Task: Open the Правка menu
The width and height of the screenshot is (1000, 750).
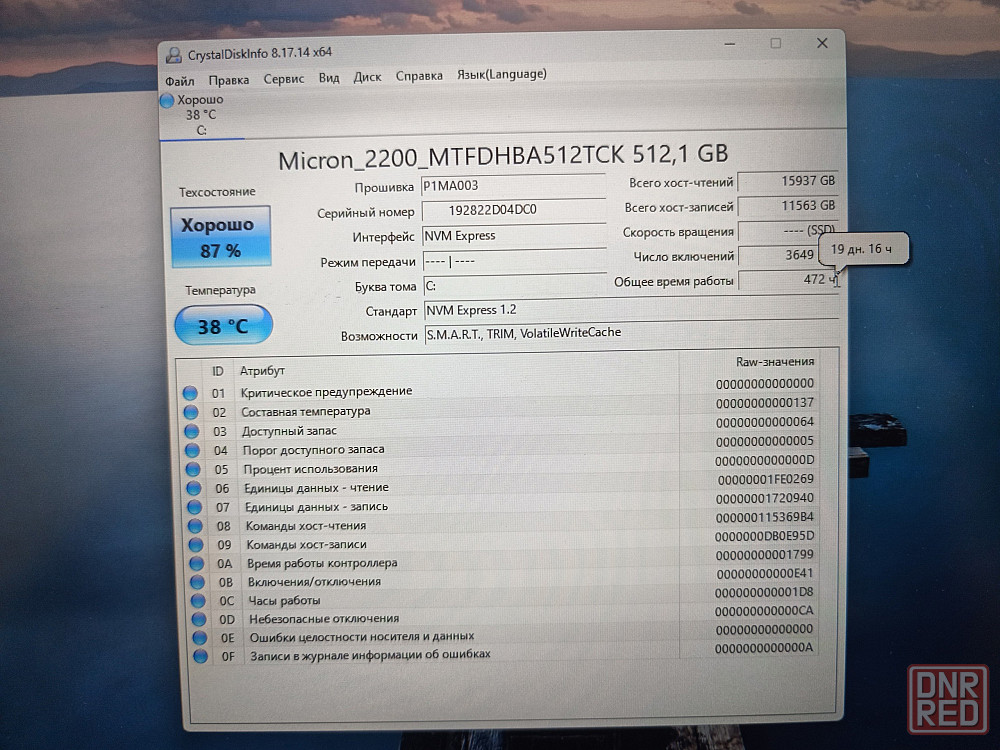Action: (228, 80)
